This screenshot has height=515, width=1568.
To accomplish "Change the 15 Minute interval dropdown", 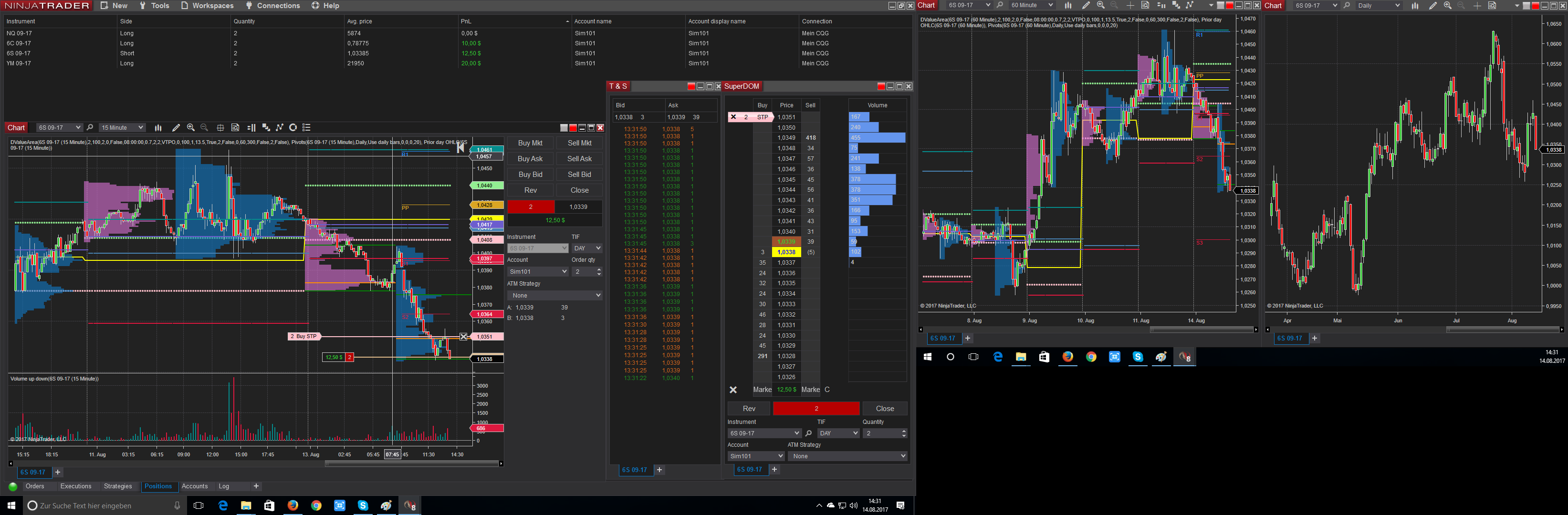I will tap(122, 128).
